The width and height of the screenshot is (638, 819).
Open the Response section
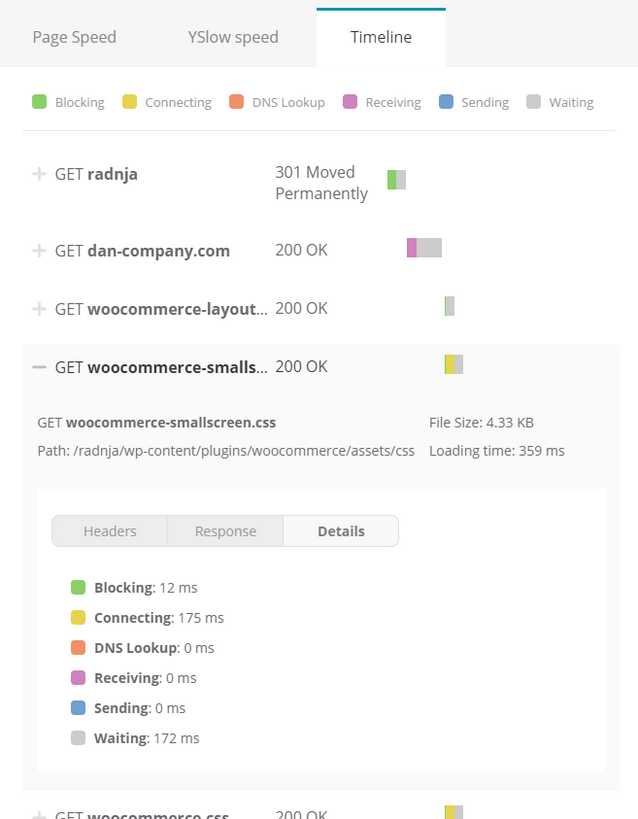[225, 531]
